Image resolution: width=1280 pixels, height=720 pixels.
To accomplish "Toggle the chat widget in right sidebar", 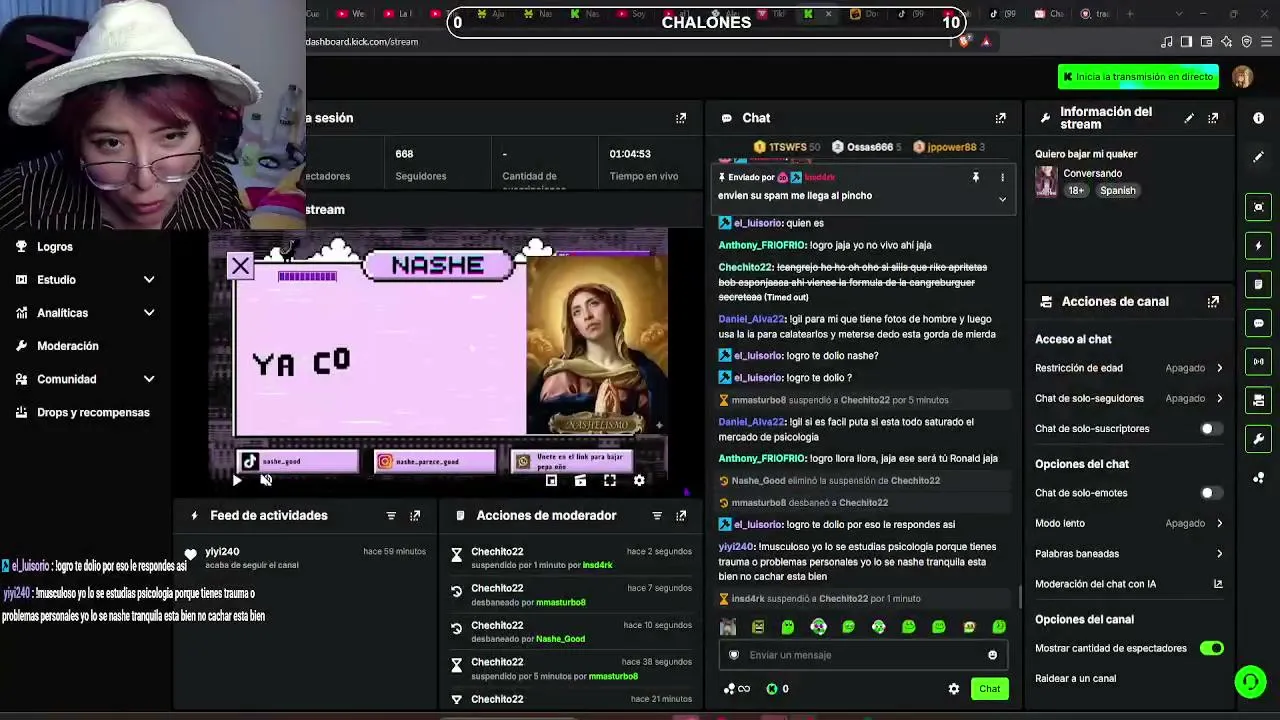I will pos(1259,323).
